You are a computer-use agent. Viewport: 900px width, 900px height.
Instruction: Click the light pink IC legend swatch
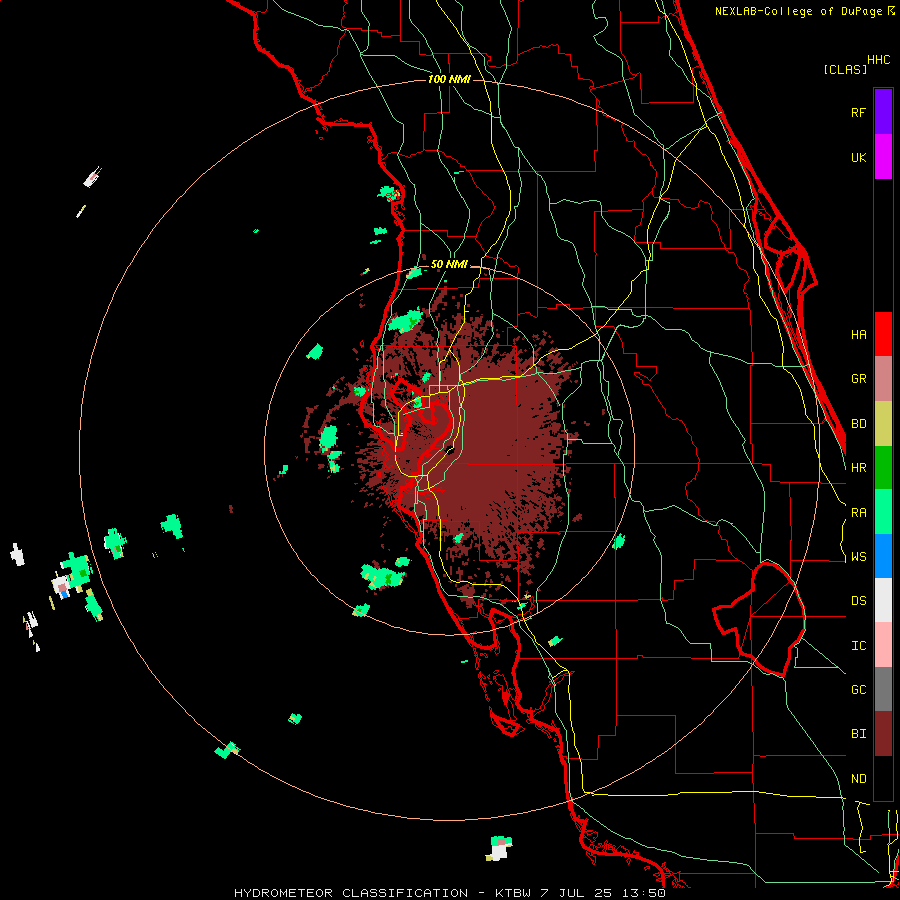[x=883, y=645]
